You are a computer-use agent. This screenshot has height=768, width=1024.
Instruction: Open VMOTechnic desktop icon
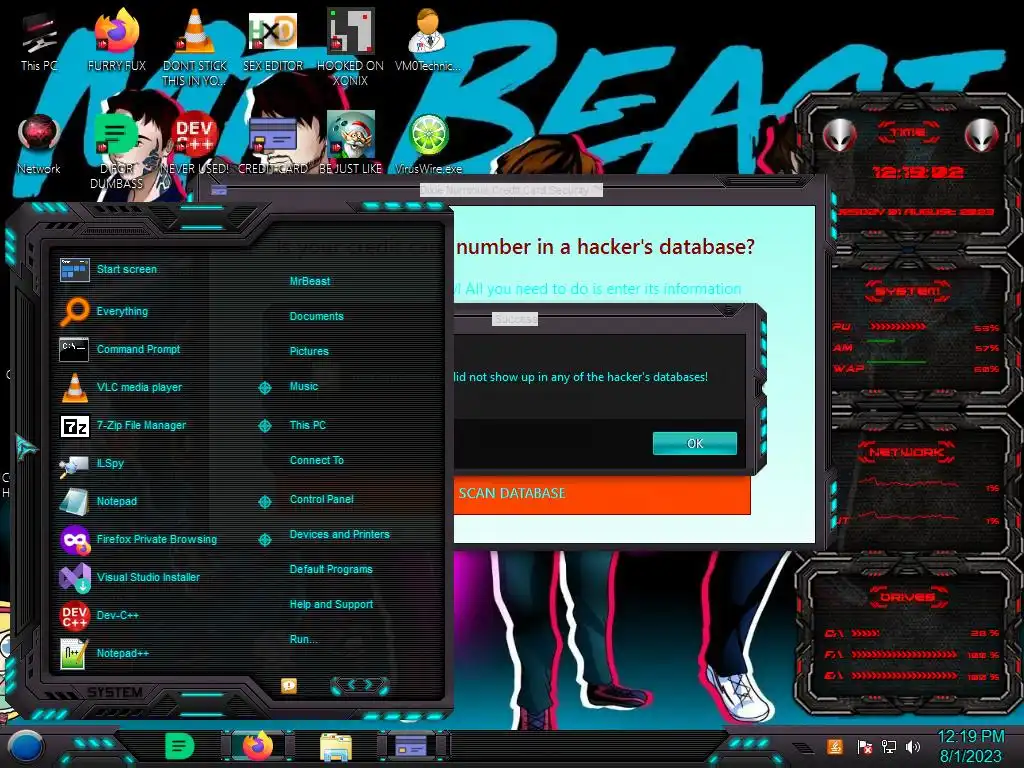pos(428,40)
